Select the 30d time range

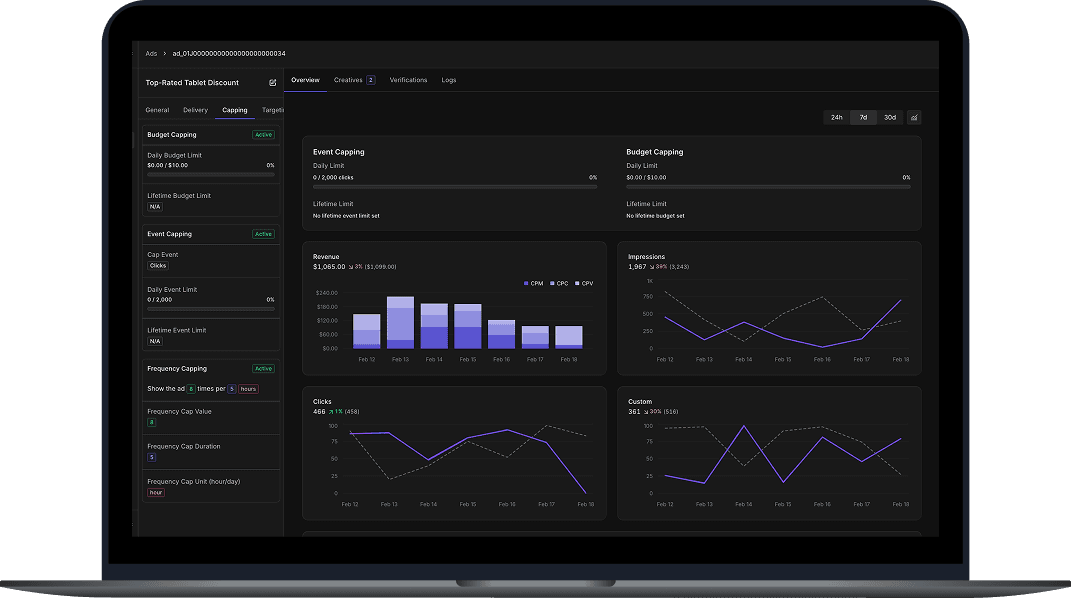[890, 117]
